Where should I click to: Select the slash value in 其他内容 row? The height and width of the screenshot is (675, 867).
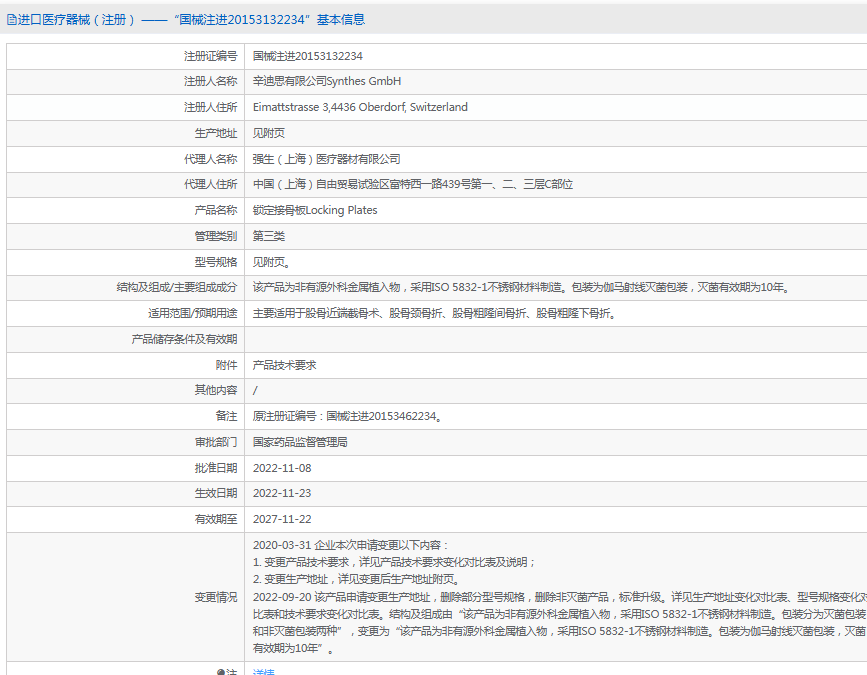(255, 390)
